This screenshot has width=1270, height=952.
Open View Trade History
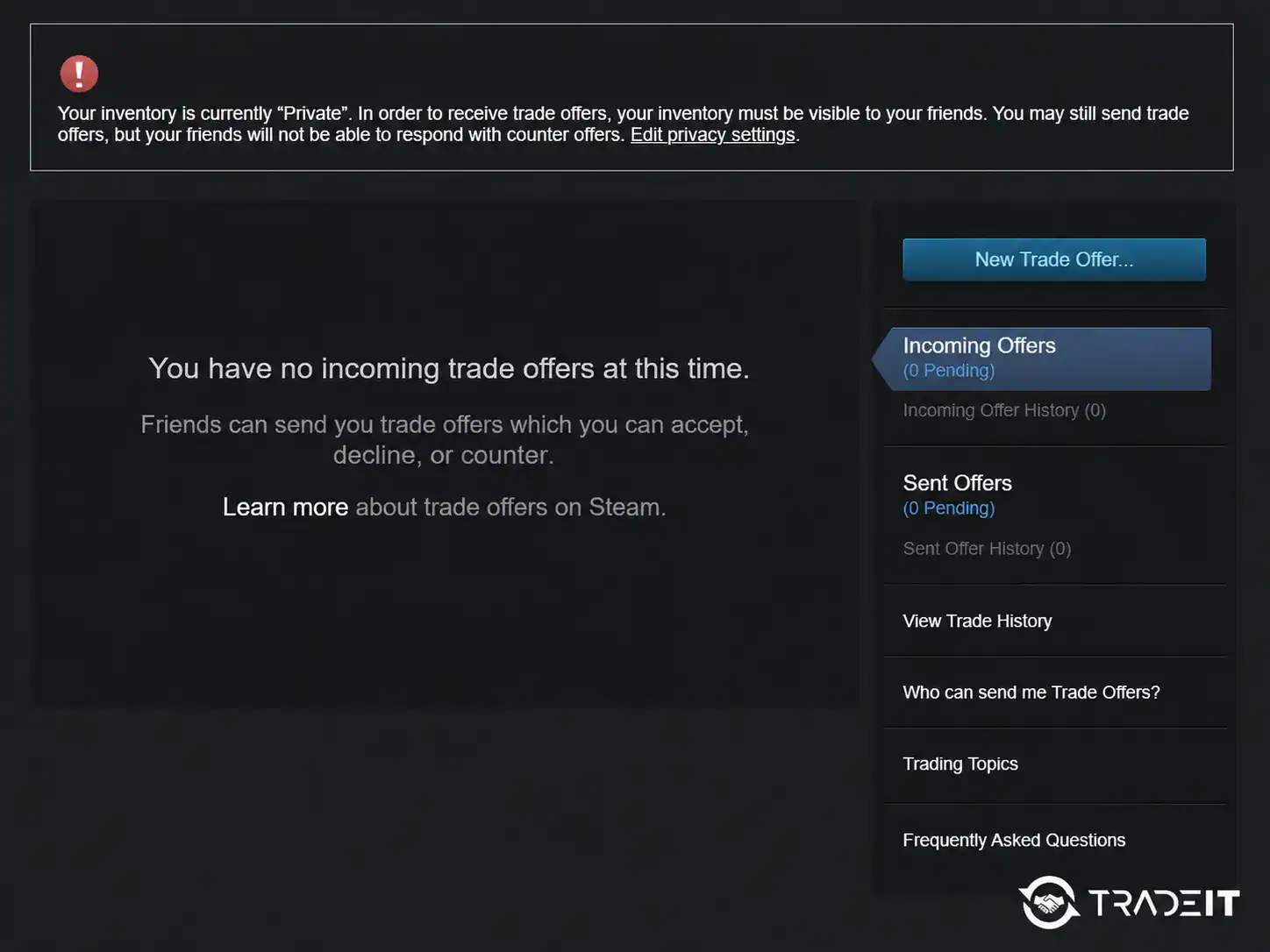[977, 621]
